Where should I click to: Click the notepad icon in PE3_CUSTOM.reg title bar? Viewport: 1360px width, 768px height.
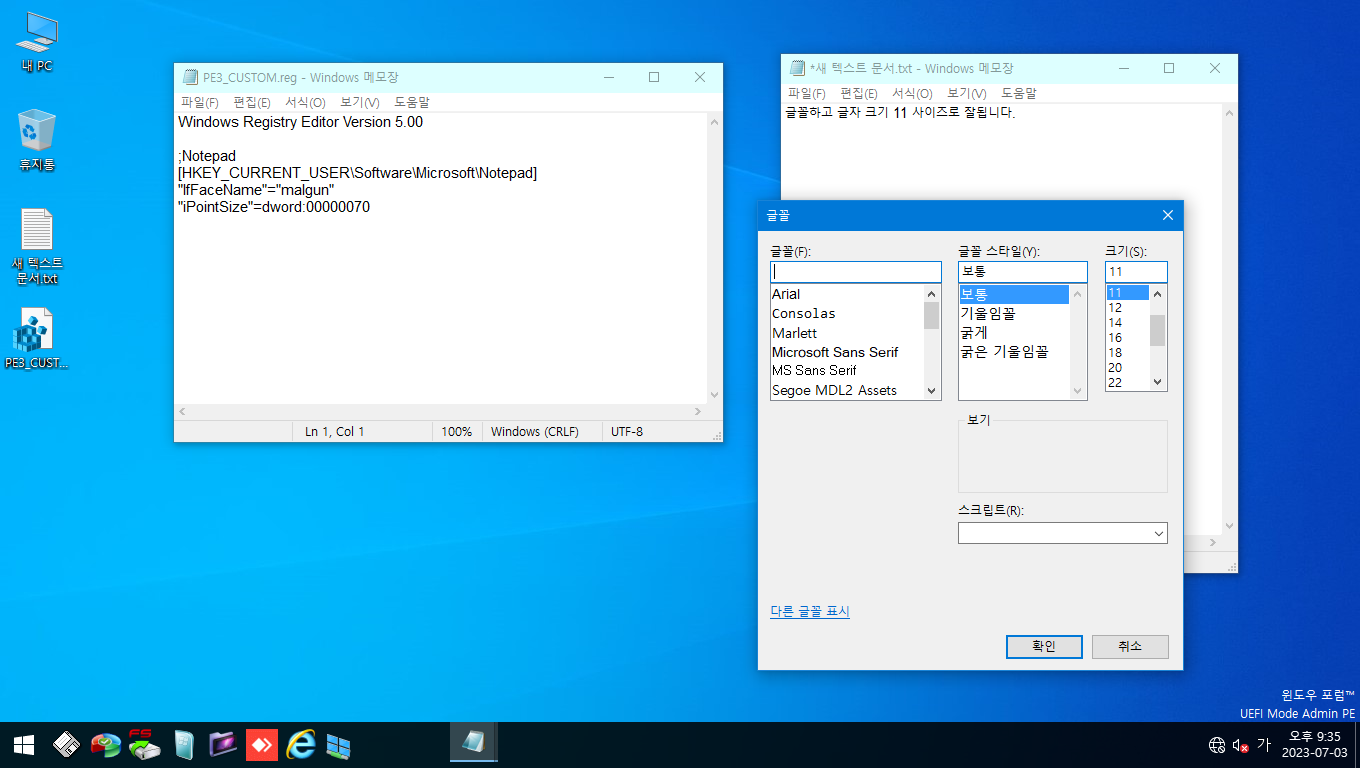click(191, 77)
